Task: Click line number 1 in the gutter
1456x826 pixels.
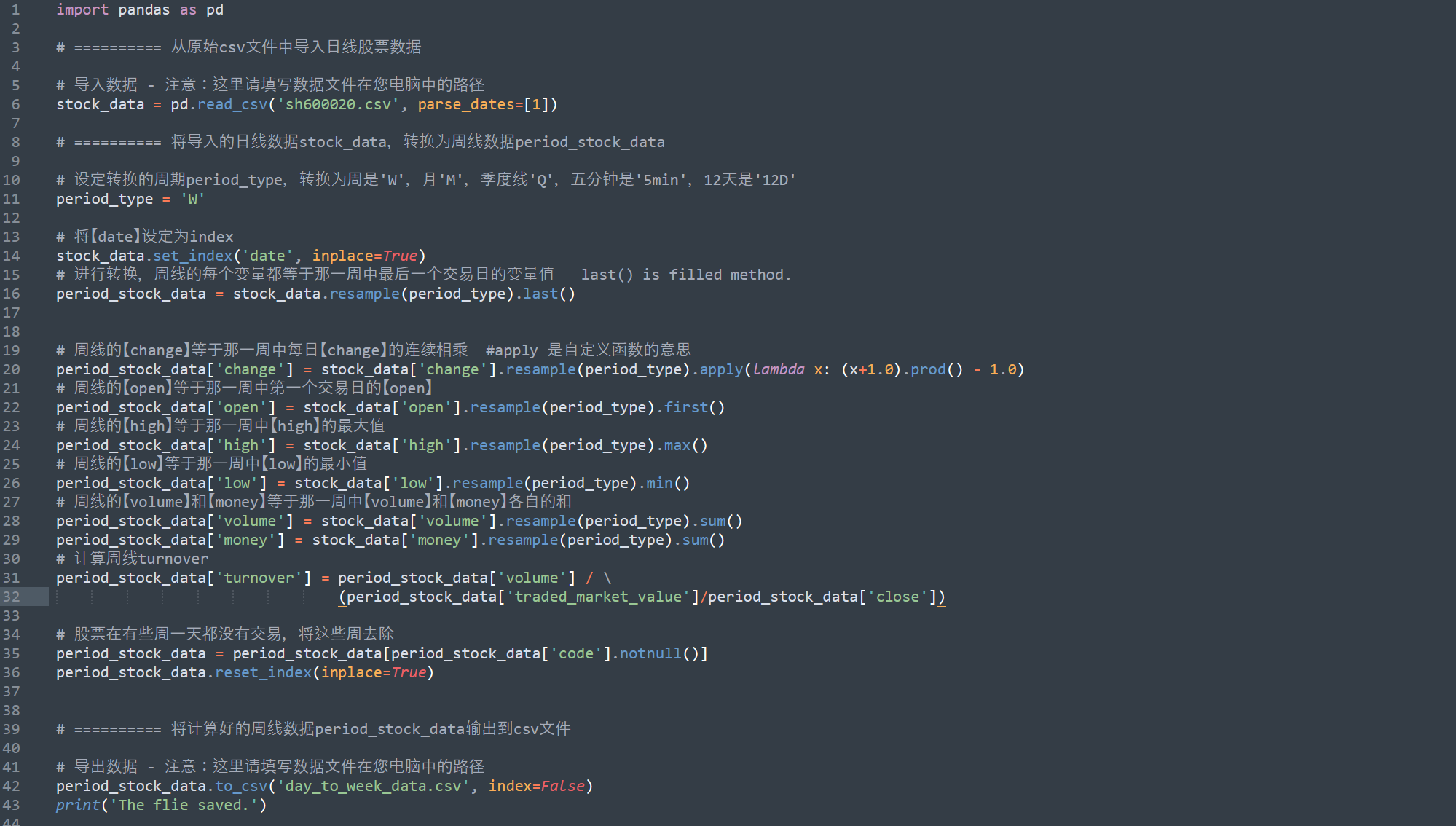Action: pyautogui.click(x=15, y=9)
